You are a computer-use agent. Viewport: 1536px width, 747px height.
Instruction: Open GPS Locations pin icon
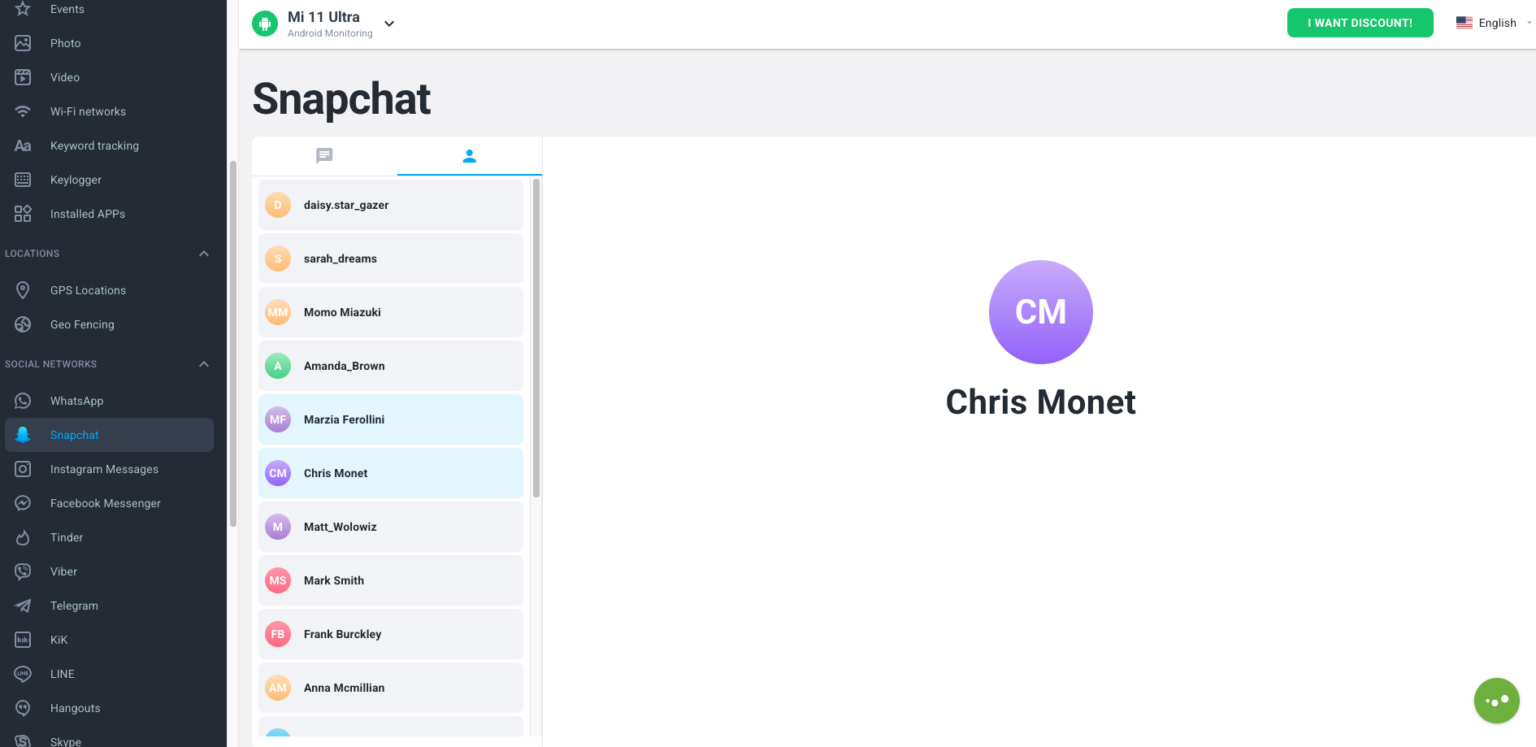(23, 290)
